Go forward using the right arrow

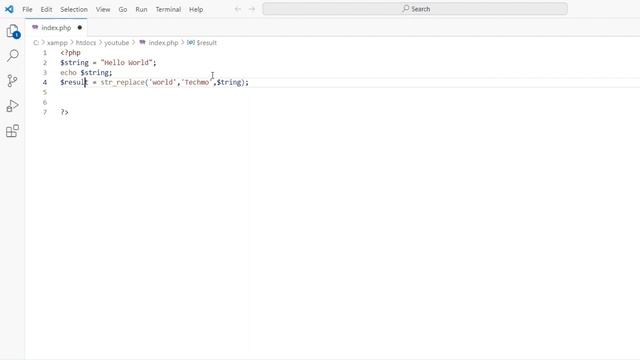(252, 9)
